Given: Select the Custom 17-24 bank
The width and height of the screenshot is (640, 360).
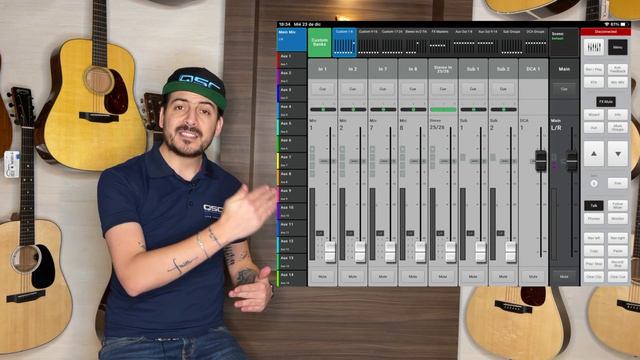Looking at the screenshot, I should click(392, 43).
